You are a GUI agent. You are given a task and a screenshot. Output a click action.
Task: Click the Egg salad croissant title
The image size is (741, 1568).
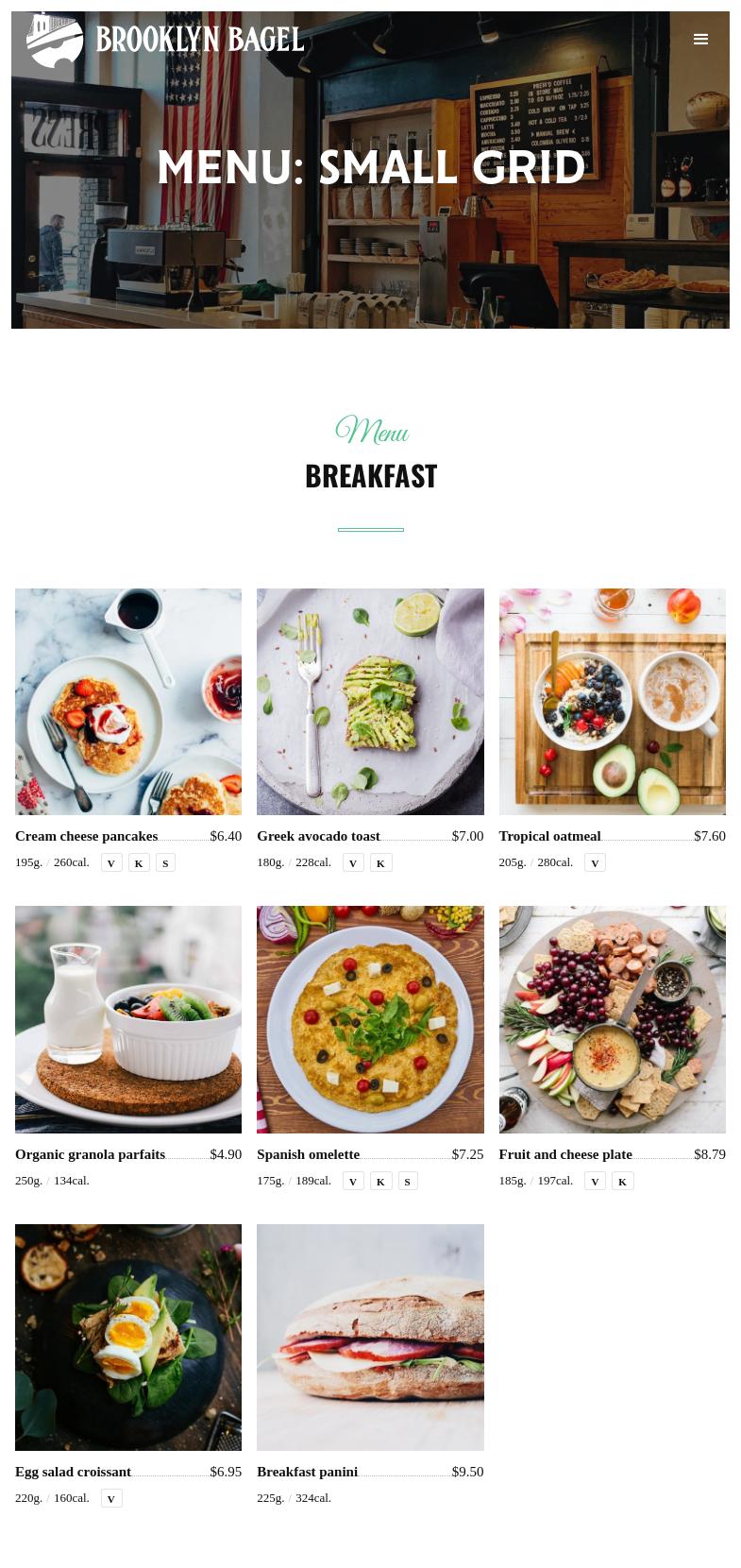click(73, 1472)
